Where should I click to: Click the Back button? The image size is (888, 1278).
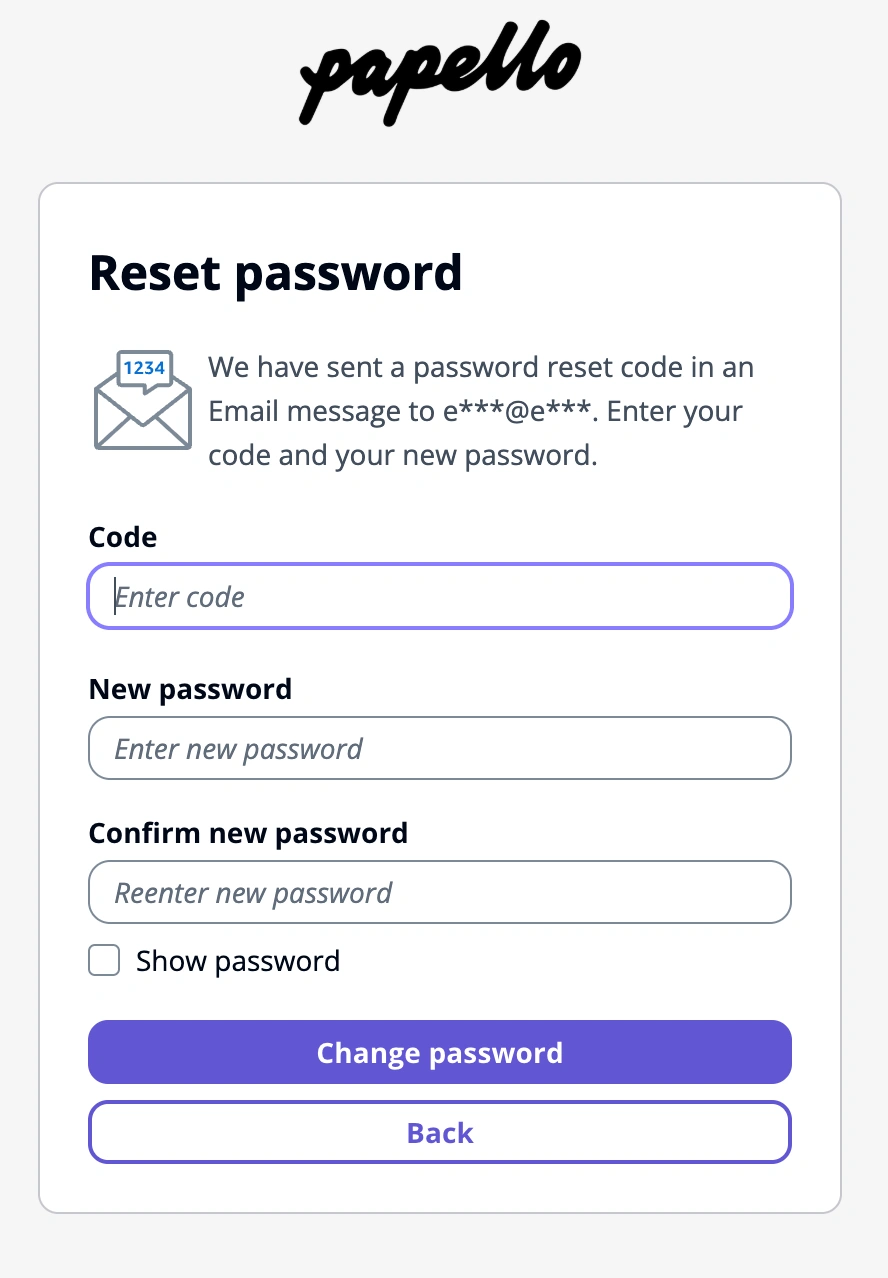coord(440,1132)
